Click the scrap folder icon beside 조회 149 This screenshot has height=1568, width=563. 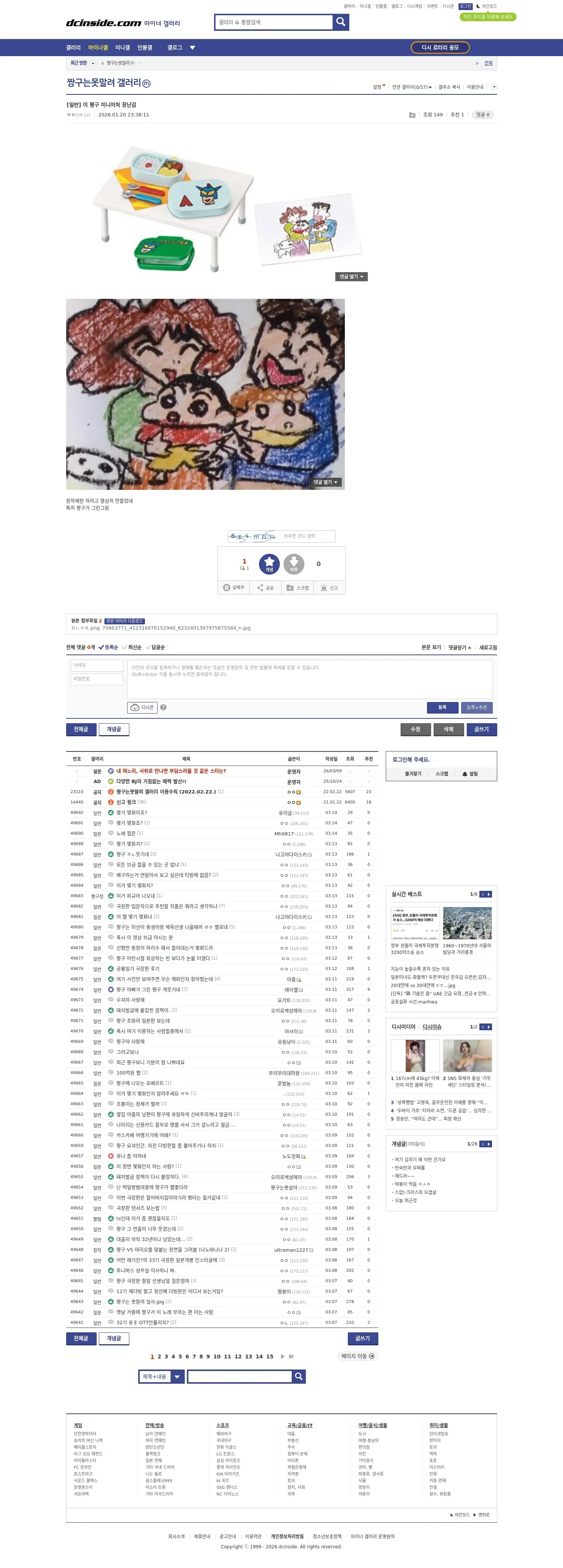click(412, 115)
